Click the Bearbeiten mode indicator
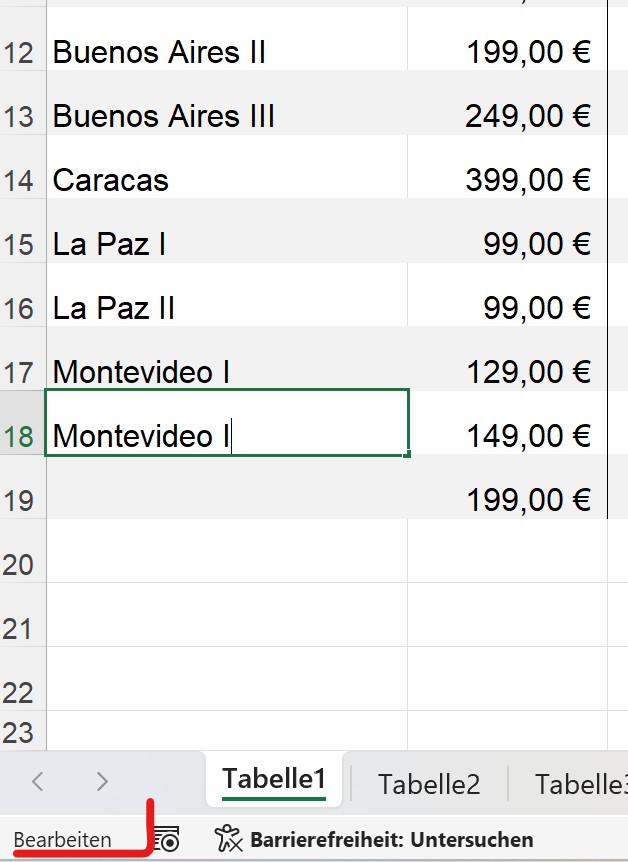The image size is (628, 862). click(62, 840)
